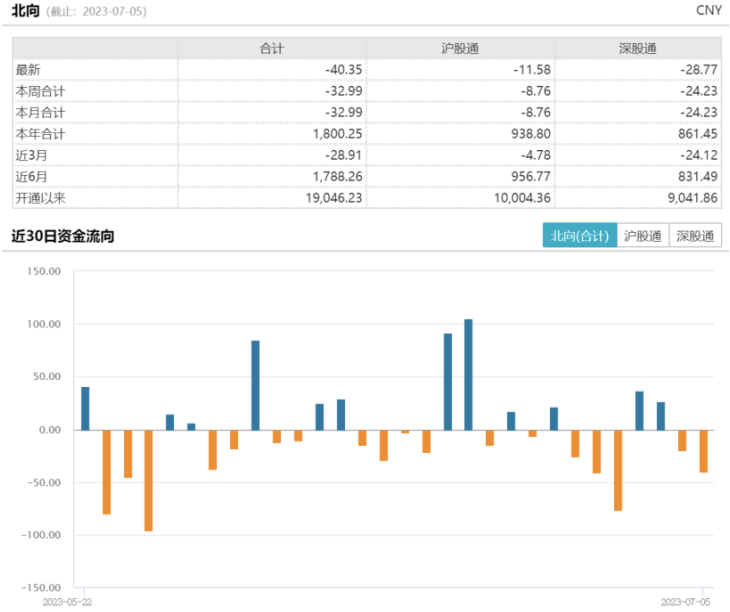
Task: Click the 深股通 table column header
Action: (637, 48)
